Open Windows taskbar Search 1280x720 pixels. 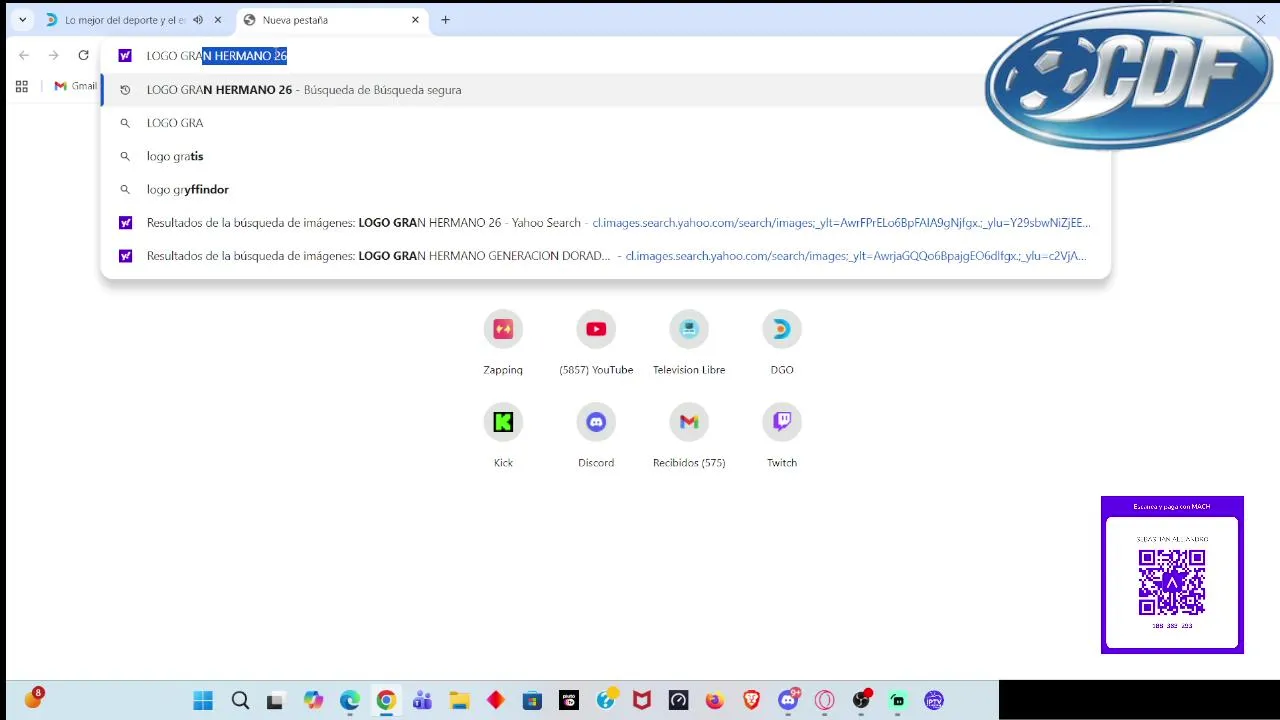(240, 700)
